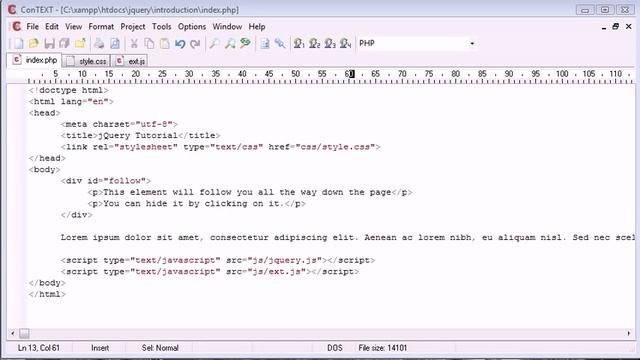The width and height of the screenshot is (640, 360).
Task: Click the '<!doctype html>' code line
Action: [x=69, y=90]
